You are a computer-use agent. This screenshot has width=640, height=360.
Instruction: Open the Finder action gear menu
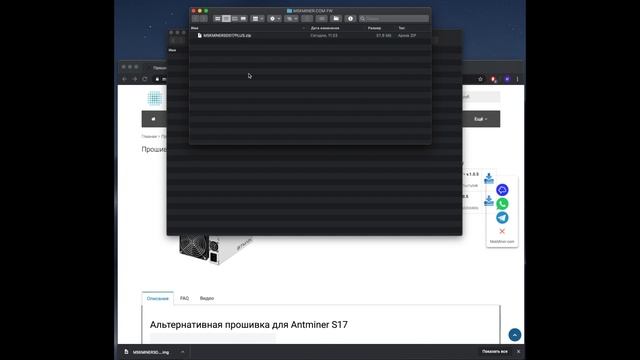[275, 19]
